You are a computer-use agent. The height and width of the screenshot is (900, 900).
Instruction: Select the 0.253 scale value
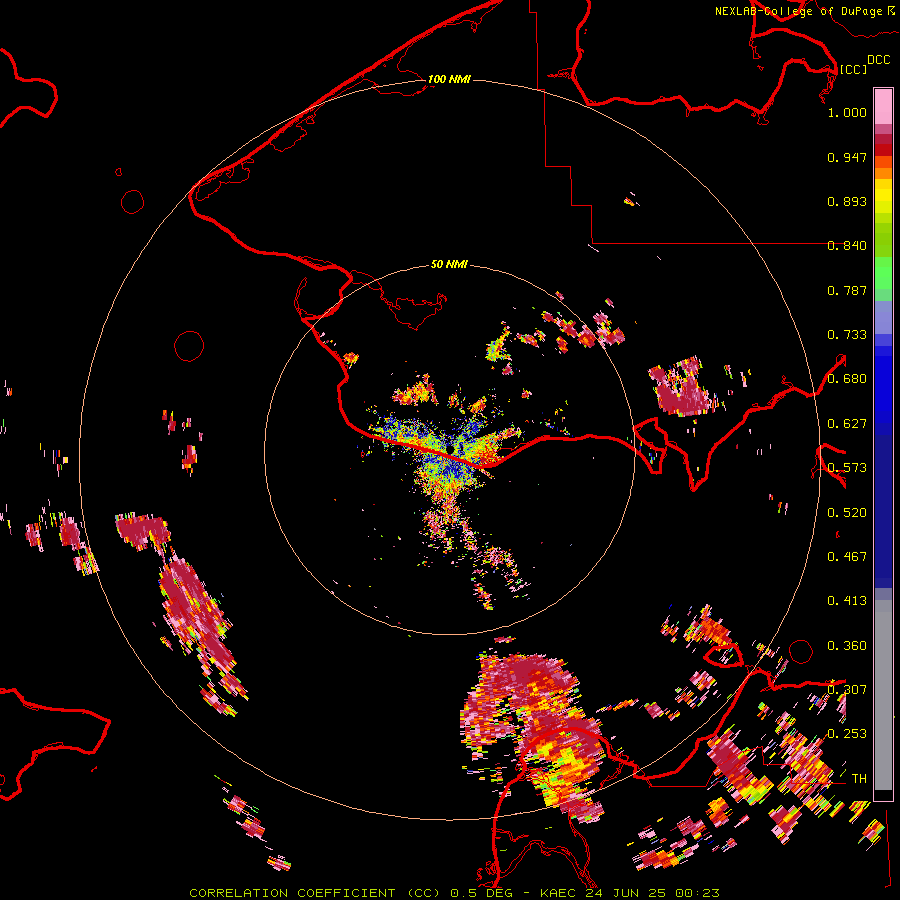(847, 734)
